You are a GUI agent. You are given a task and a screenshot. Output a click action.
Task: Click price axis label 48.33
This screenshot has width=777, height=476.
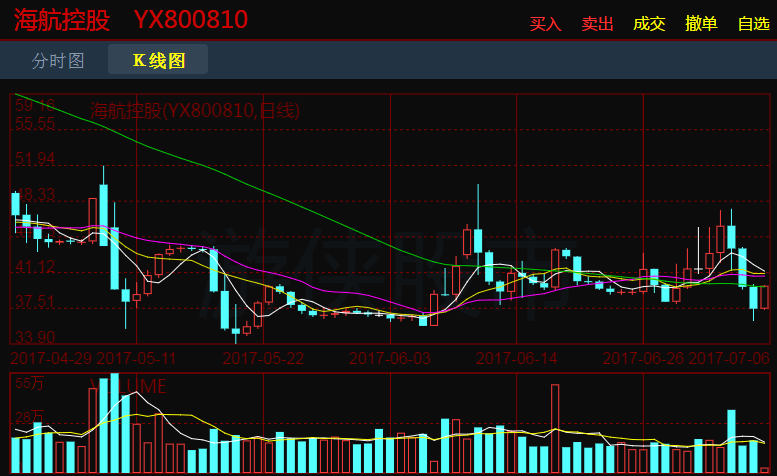[x=35, y=194]
